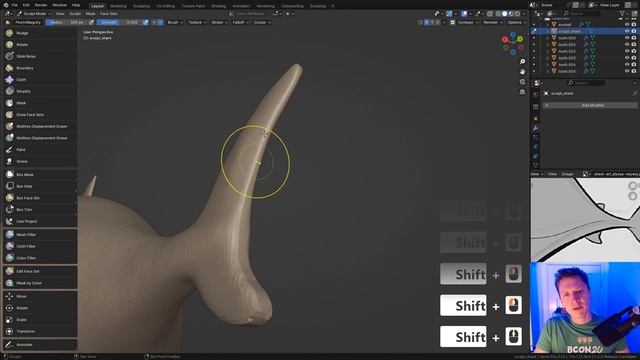The height and width of the screenshot is (360, 640).
Task: Hide the sculpt_shark object in outliner
Action: click(627, 31)
